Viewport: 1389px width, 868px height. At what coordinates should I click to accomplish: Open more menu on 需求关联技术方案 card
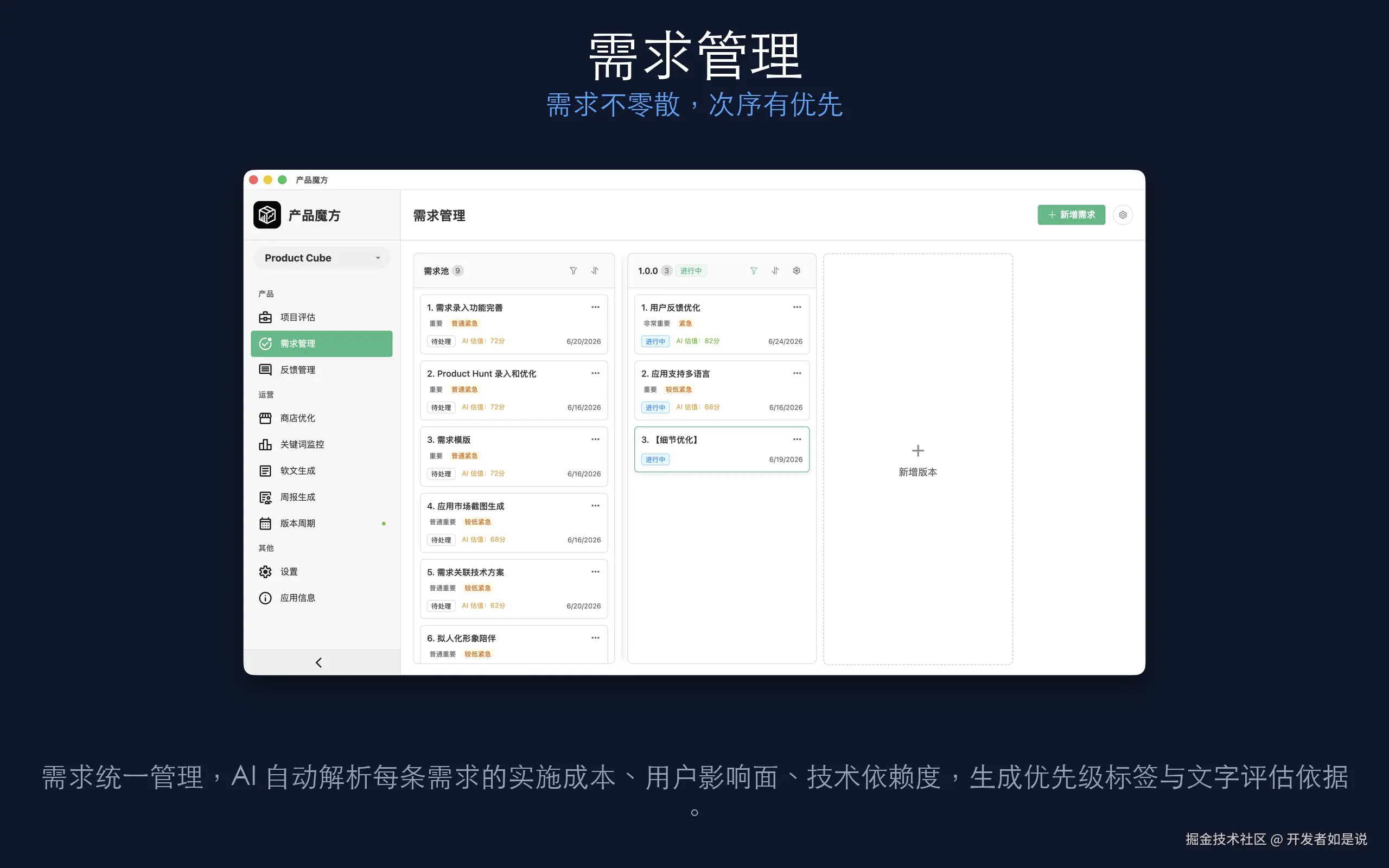595,572
